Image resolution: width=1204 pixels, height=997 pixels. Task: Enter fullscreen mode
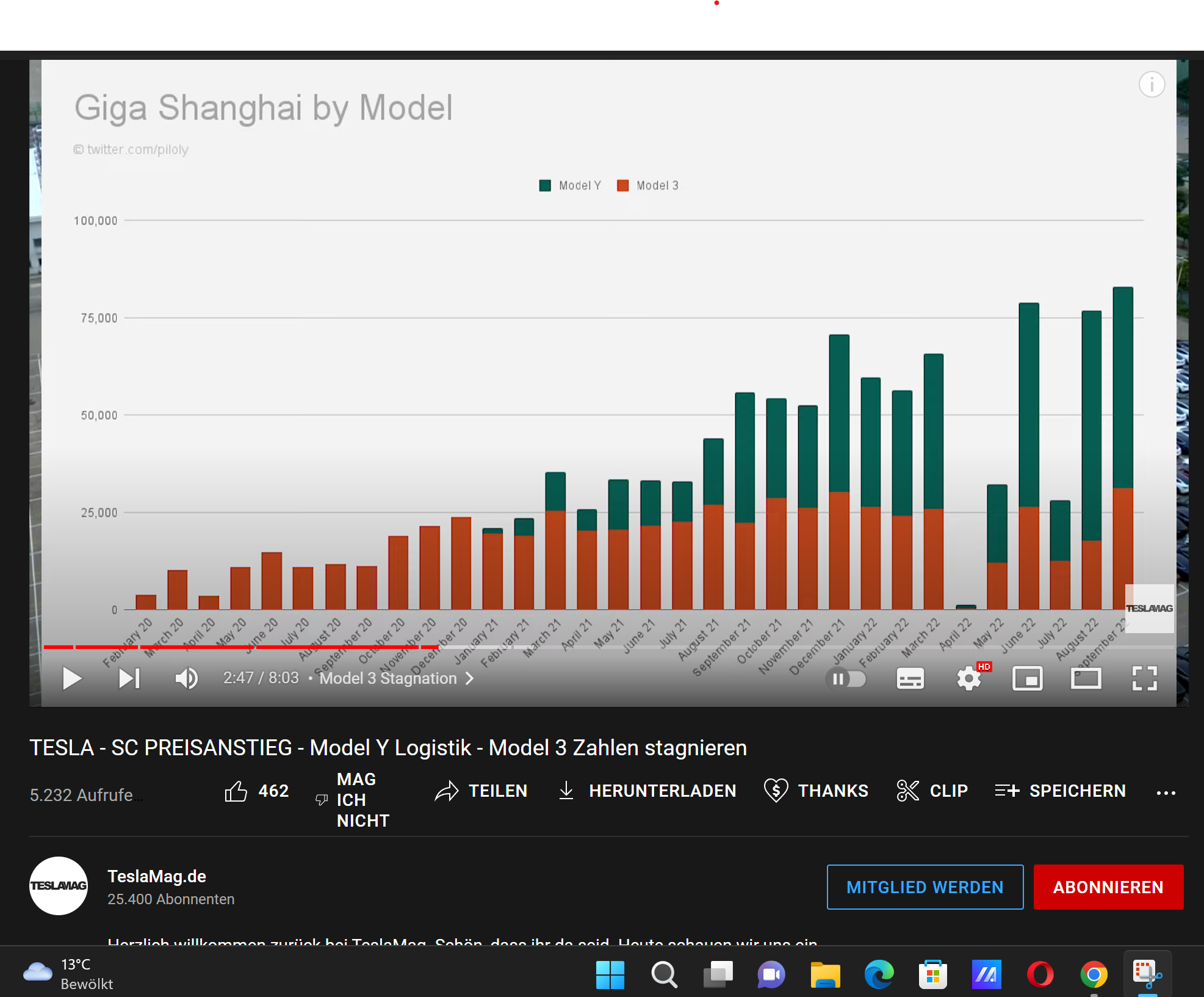click(1144, 678)
